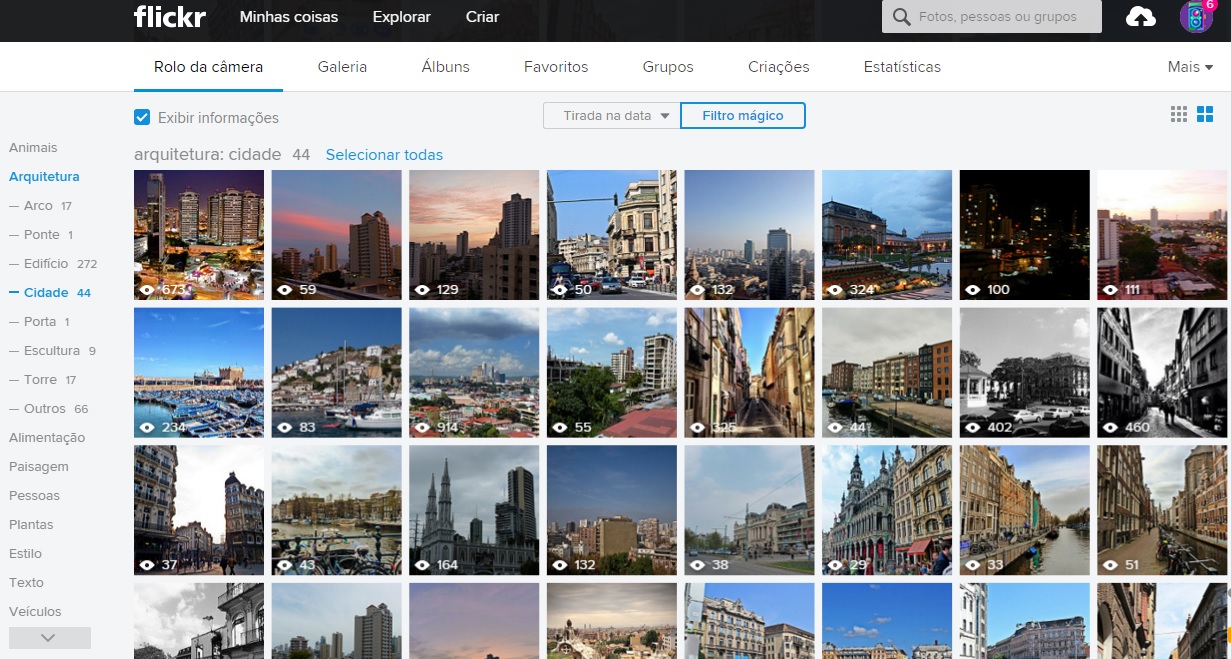Click the Flickr logo

click(x=169, y=17)
